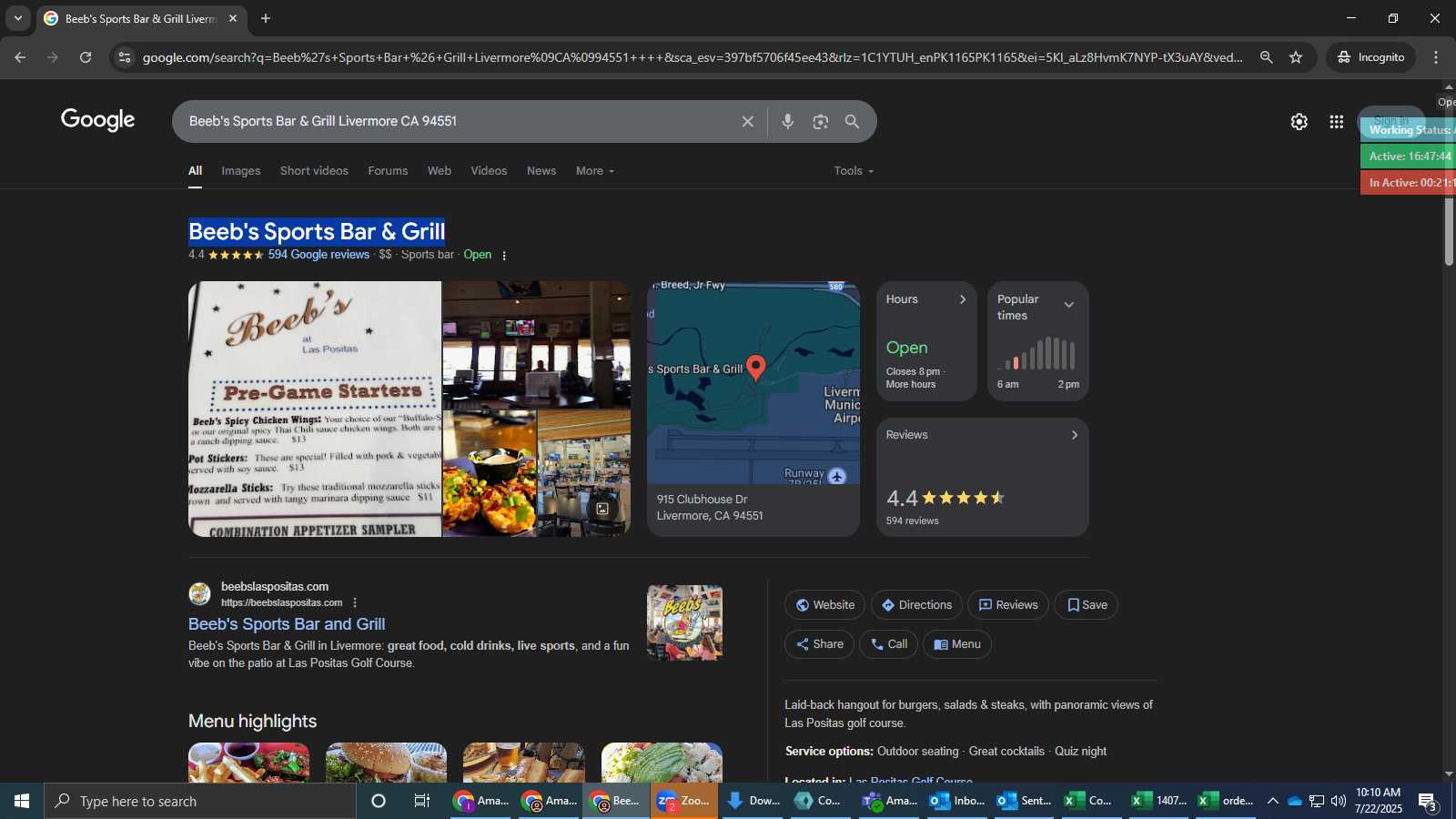This screenshot has height=819, width=1456.
Task: Click the Call button
Action: pyautogui.click(x=888, y=644)
